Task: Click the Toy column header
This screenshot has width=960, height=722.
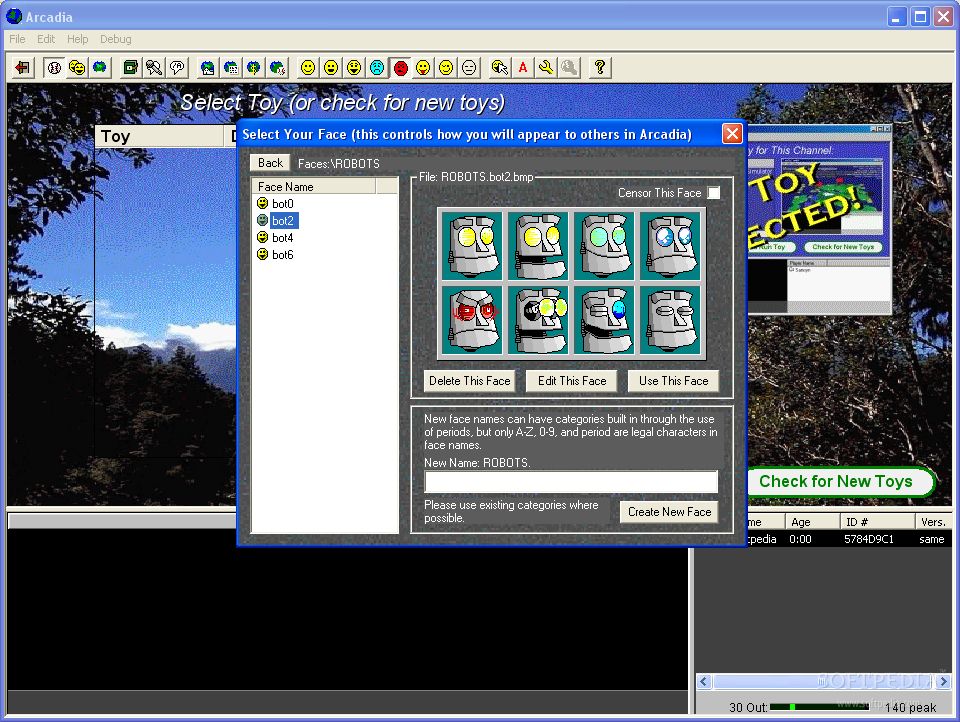Action: [x=159, y=137]
